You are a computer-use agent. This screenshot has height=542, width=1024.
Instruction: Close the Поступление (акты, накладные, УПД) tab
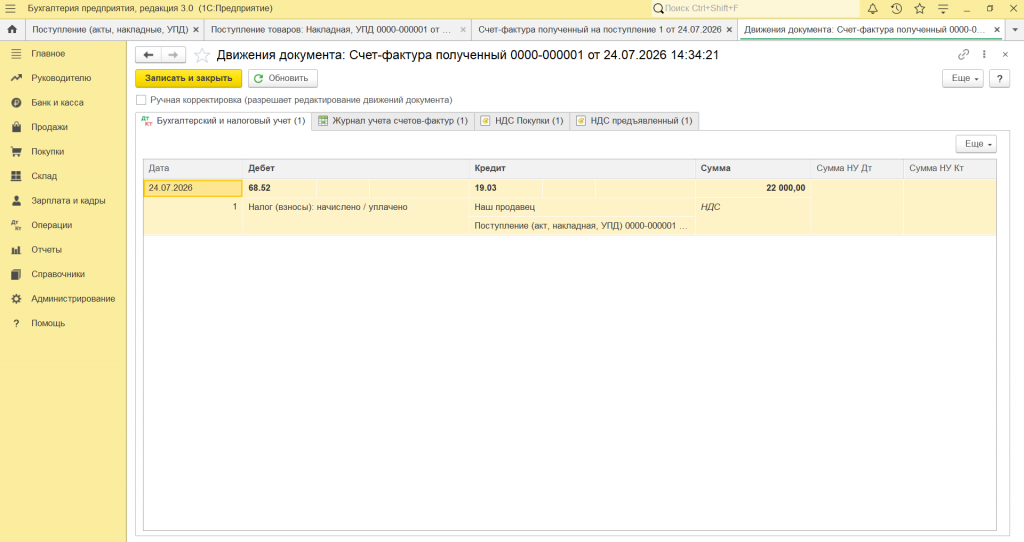196,29
